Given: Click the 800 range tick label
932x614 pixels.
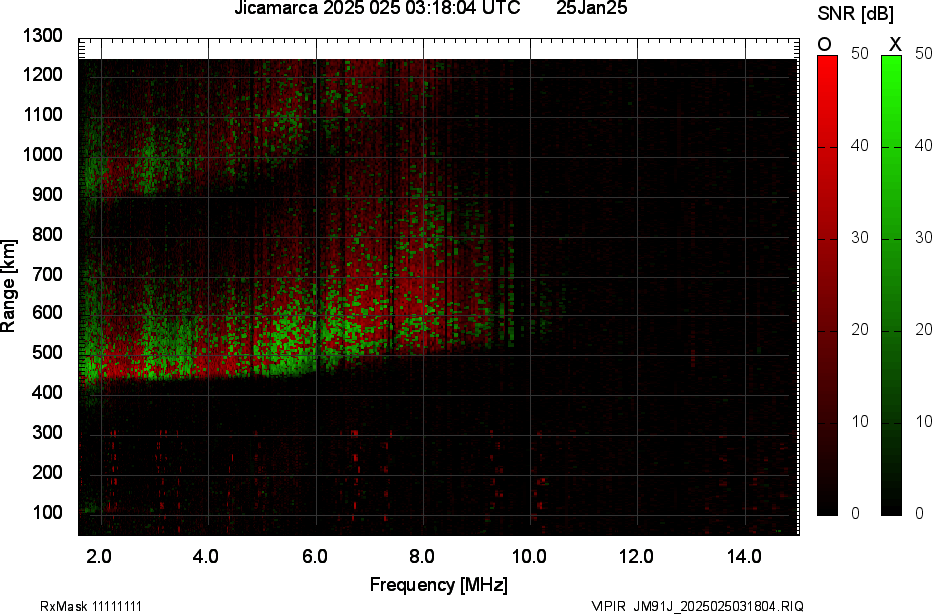Looking at the screenshot, I should point(47,234).
